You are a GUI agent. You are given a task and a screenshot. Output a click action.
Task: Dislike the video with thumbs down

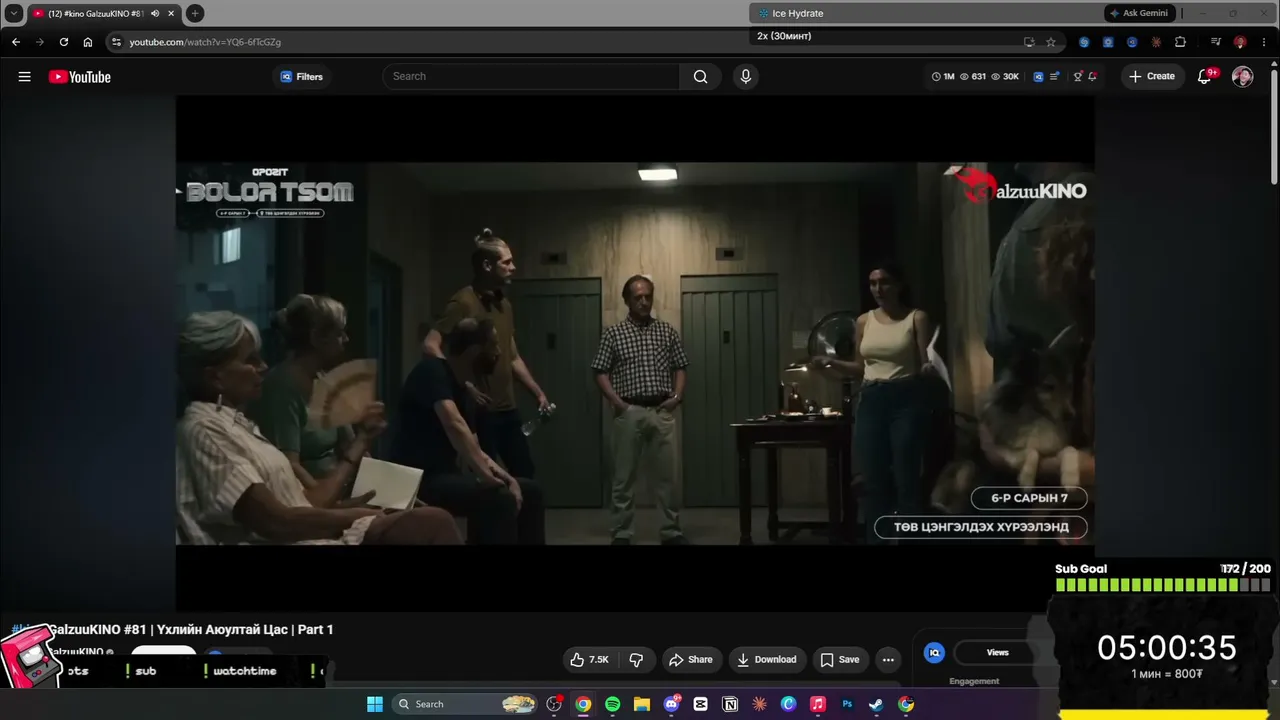[636, 660]
